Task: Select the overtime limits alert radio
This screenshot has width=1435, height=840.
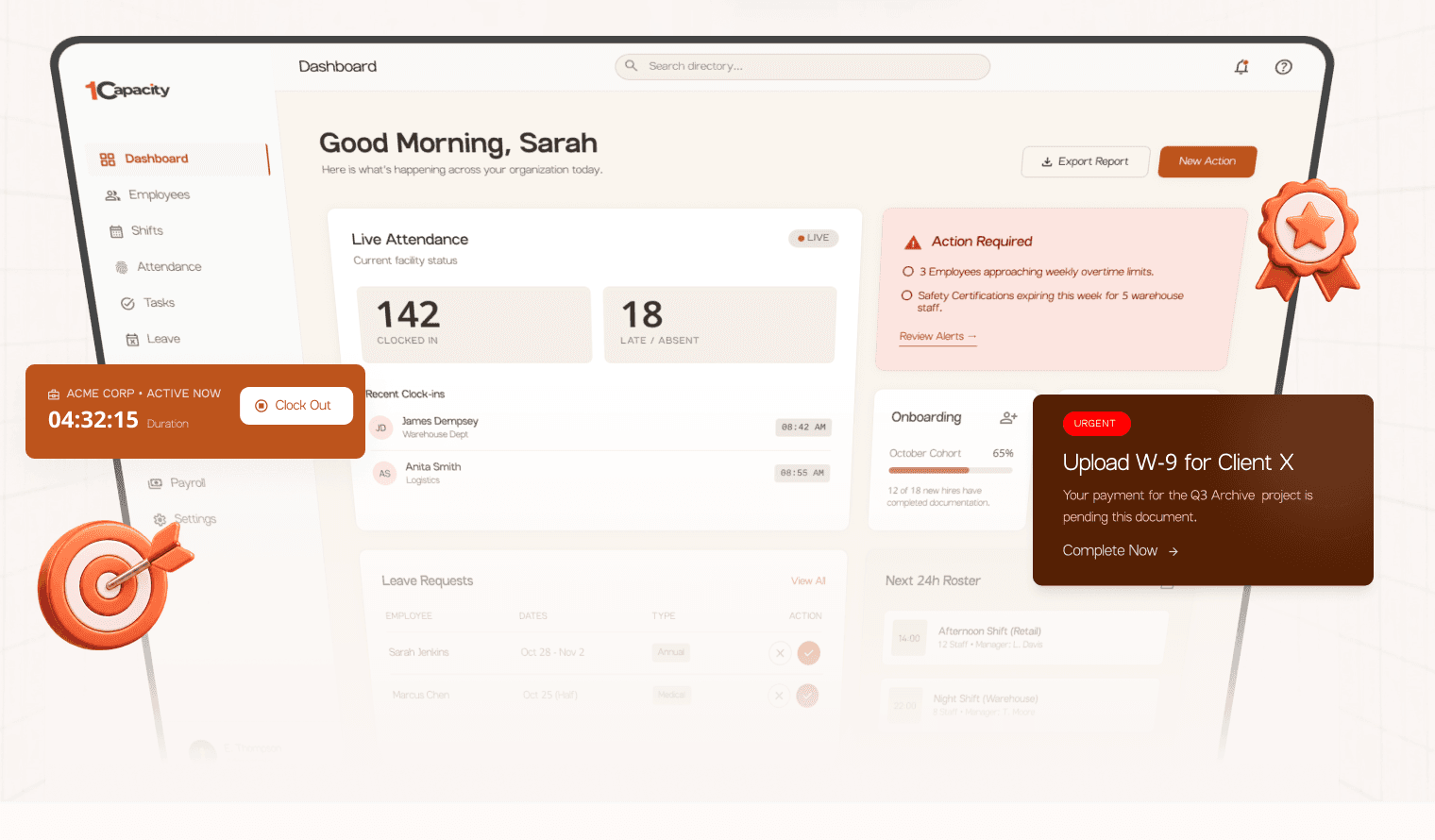Action: (908, 272)
